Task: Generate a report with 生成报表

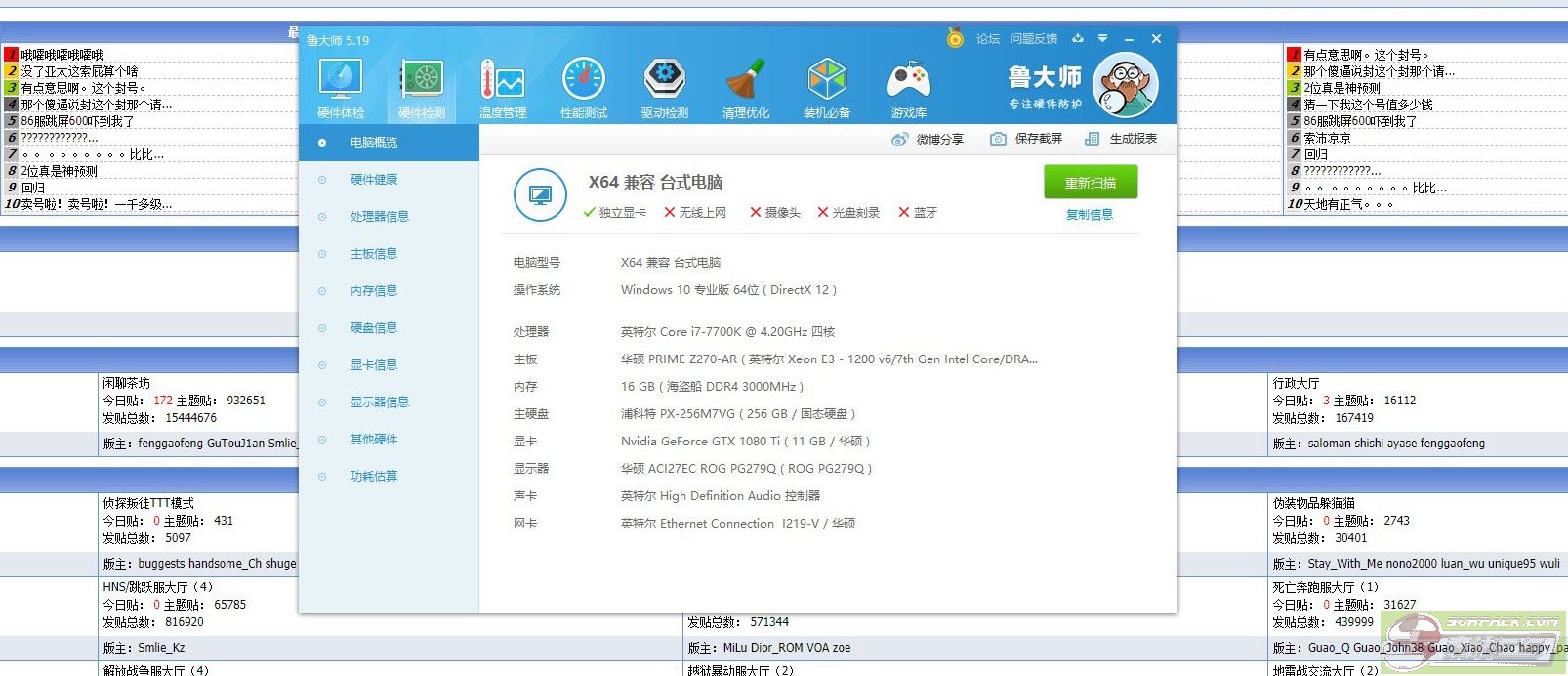Action: pyautogui.click(x=1121, y=139)
